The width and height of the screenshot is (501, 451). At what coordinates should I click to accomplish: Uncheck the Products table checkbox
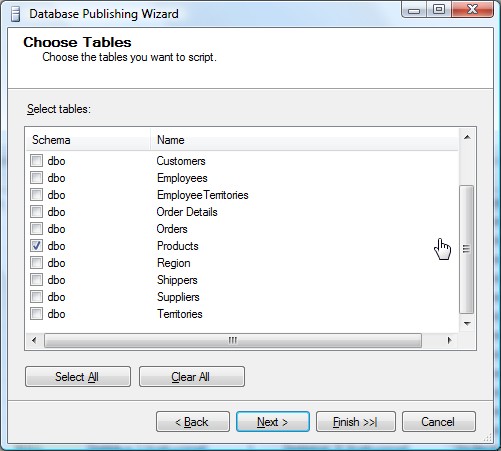point(36,246)
